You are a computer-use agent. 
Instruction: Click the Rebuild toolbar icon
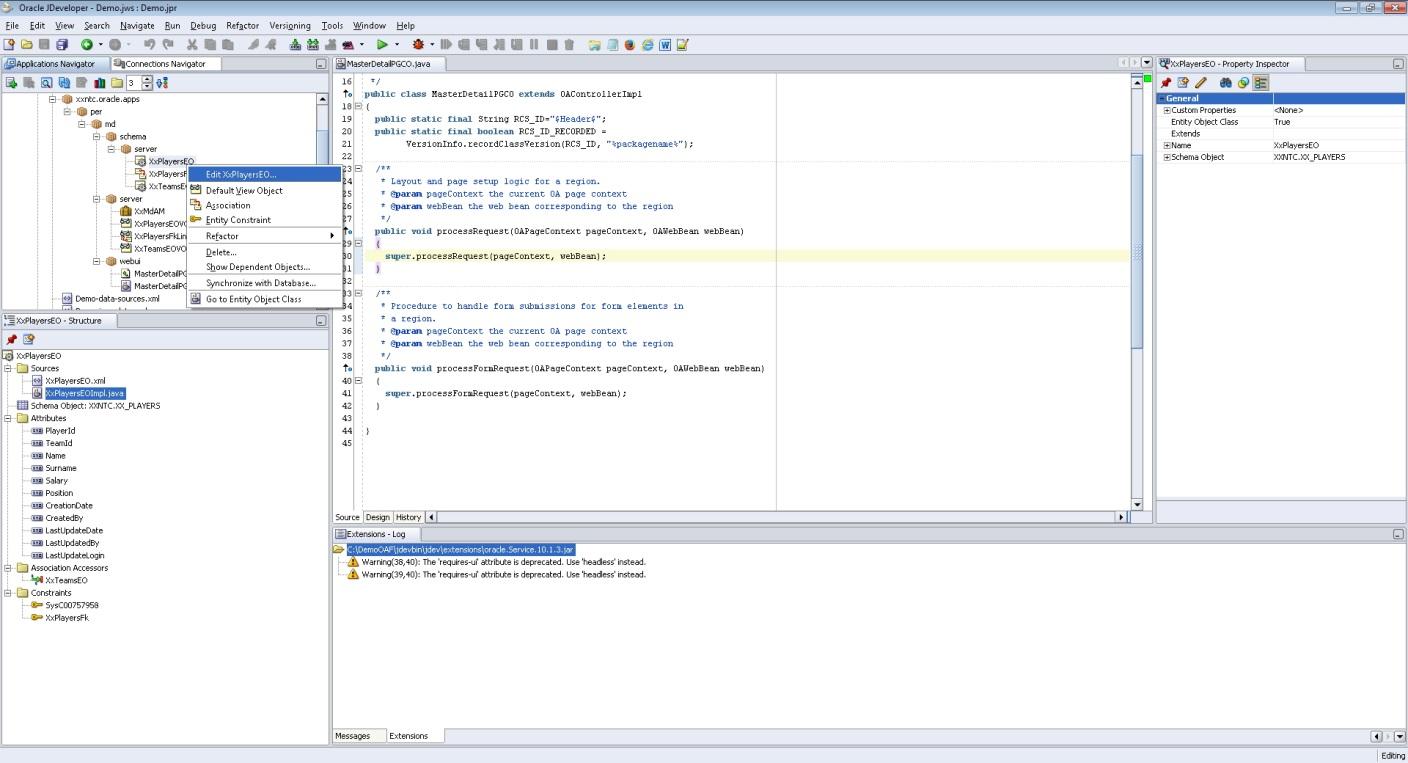pos(313,44)
